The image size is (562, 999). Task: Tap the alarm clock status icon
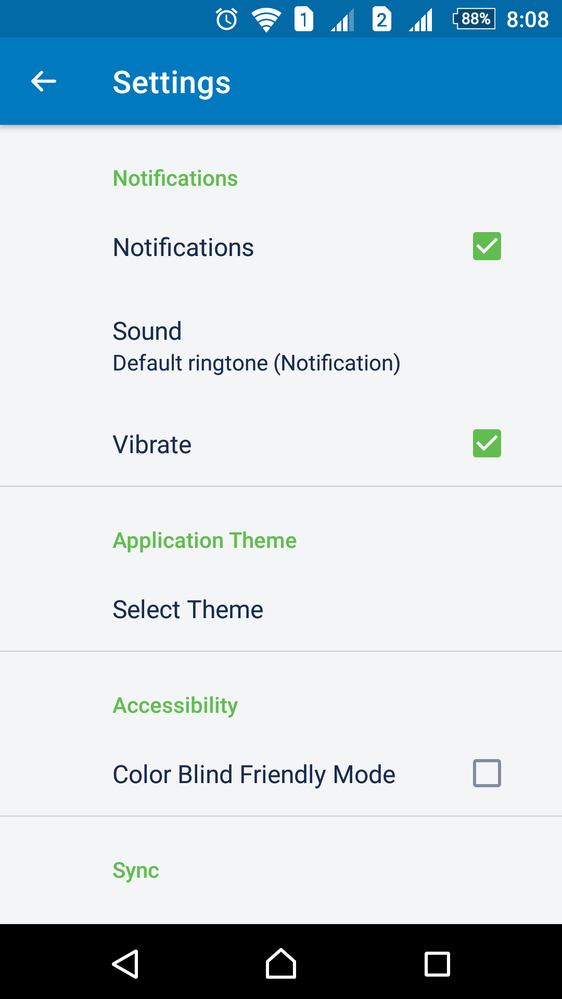(x=226, y=19)
